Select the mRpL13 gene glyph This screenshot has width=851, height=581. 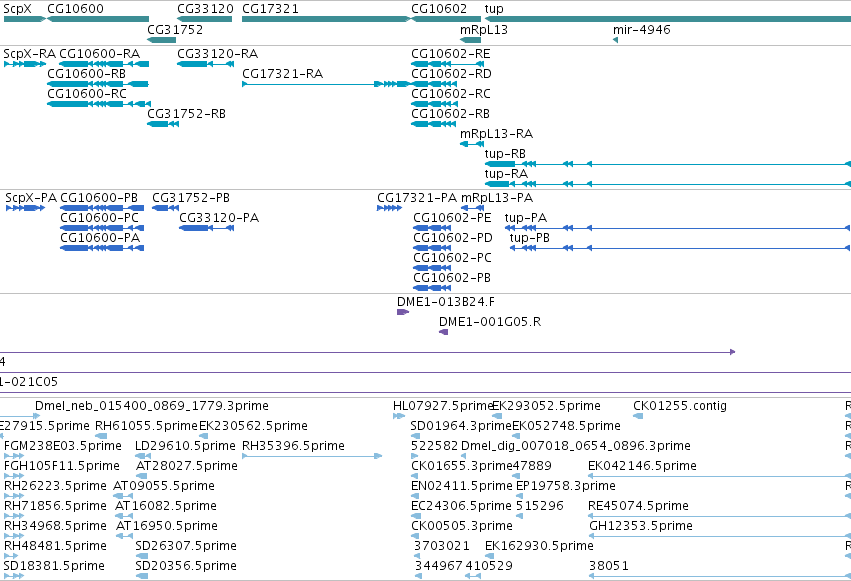coord(471,40)
